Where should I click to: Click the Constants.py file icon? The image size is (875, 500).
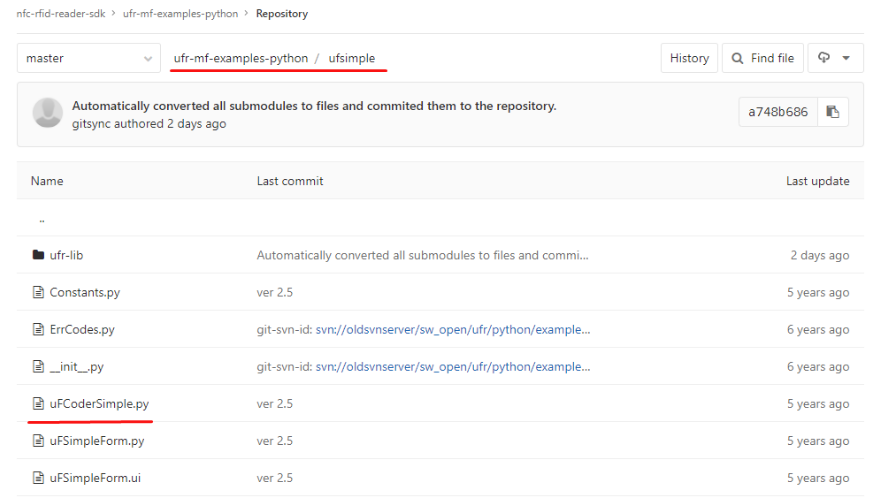point(38,292)
